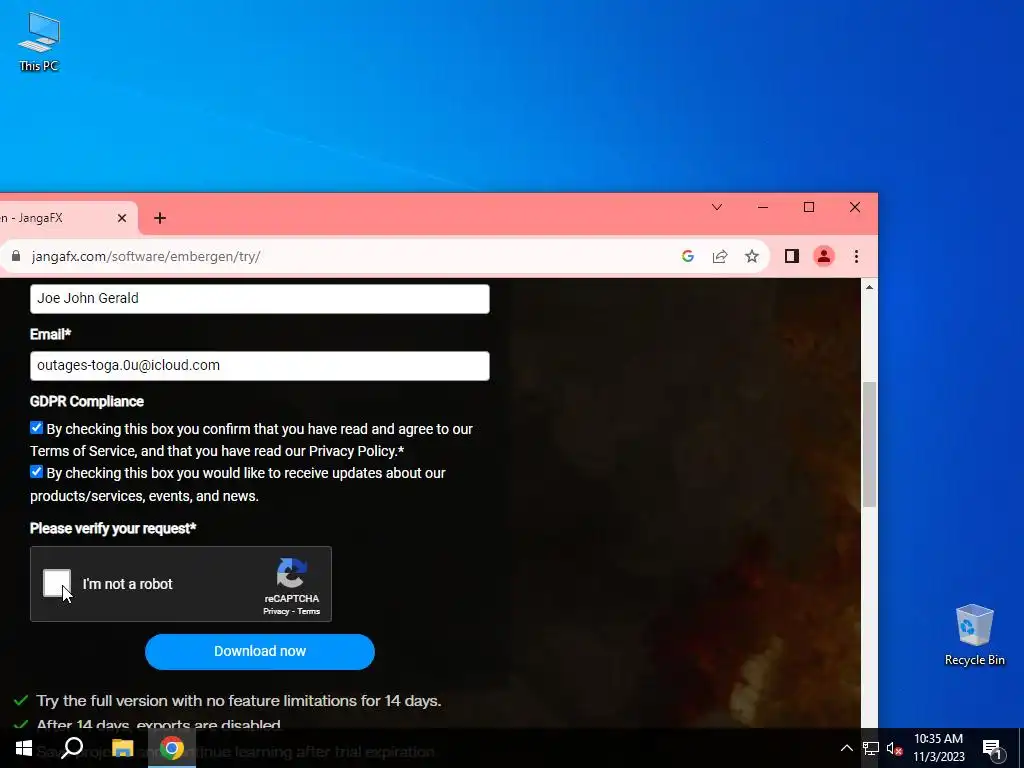
Task: Click the scrollbar up arrow
Action: coord(869,287)
